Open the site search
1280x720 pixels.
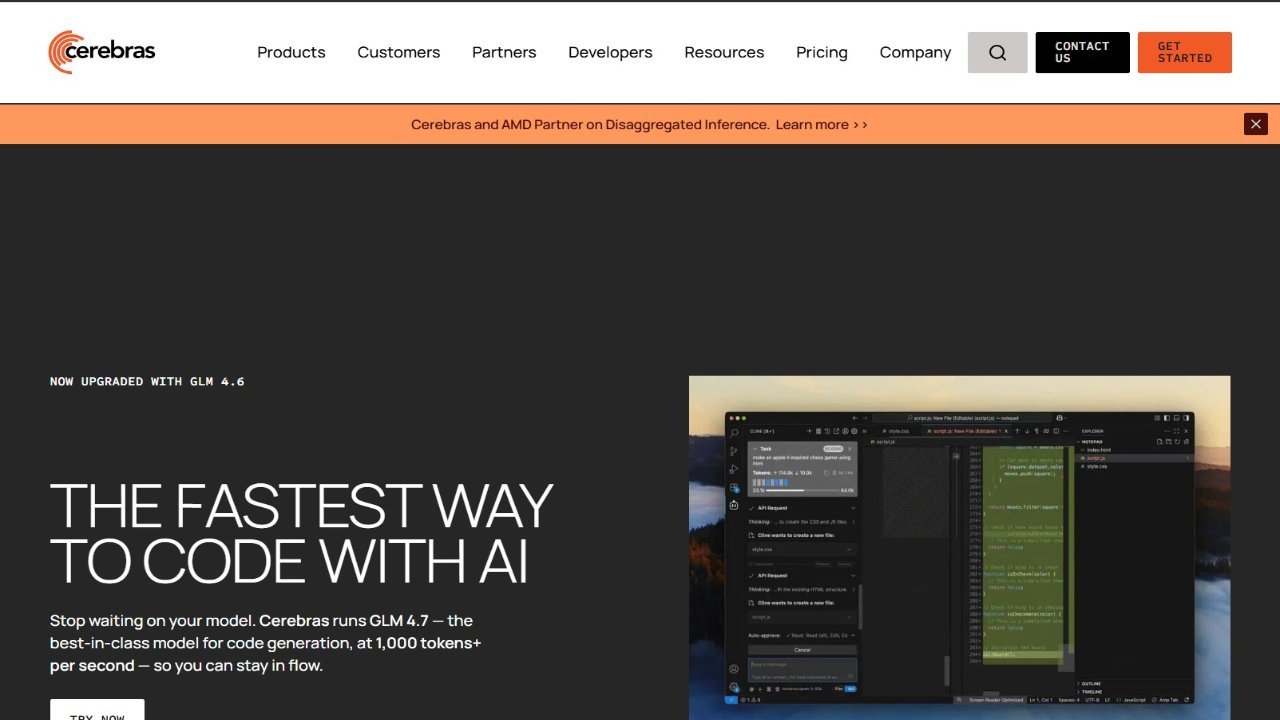[997, 53]
